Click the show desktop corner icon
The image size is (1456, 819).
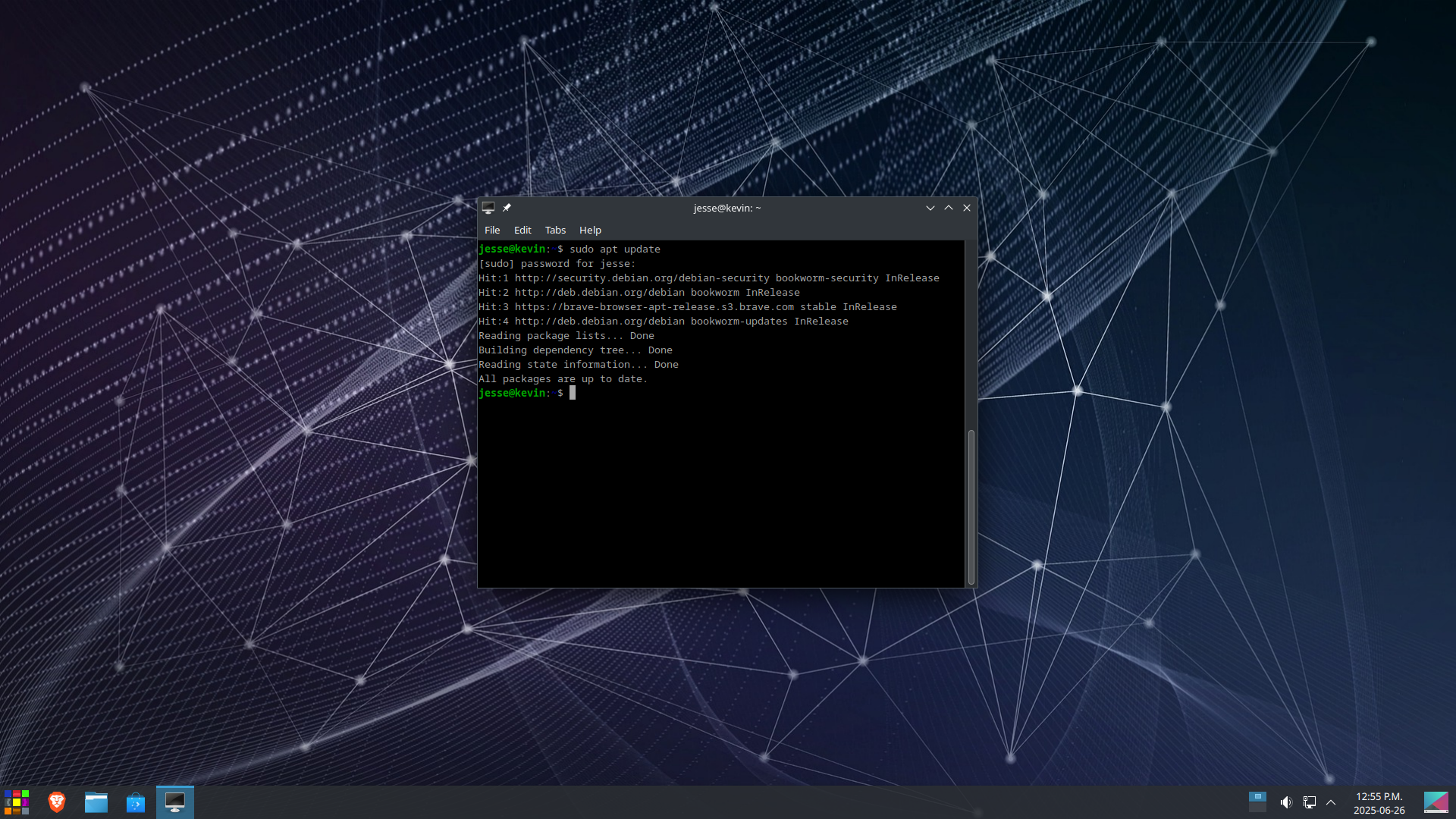tap(1436, 802)
